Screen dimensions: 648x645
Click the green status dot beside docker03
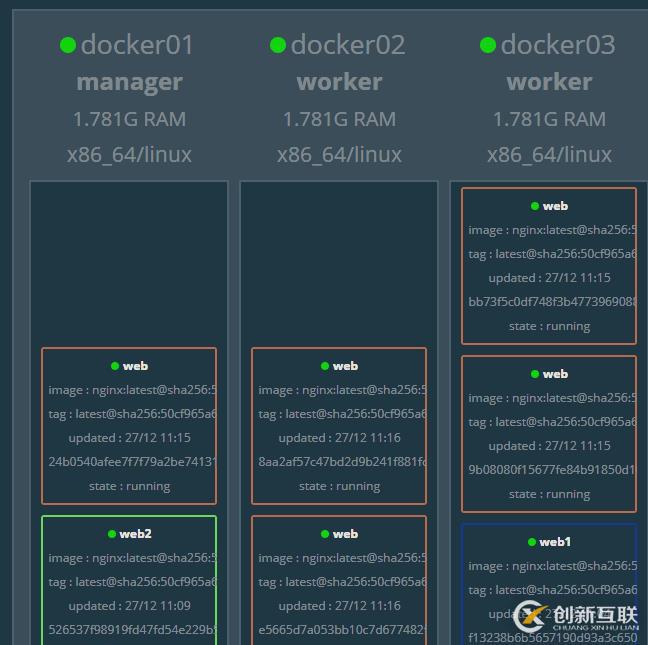(x=488, y=45)
